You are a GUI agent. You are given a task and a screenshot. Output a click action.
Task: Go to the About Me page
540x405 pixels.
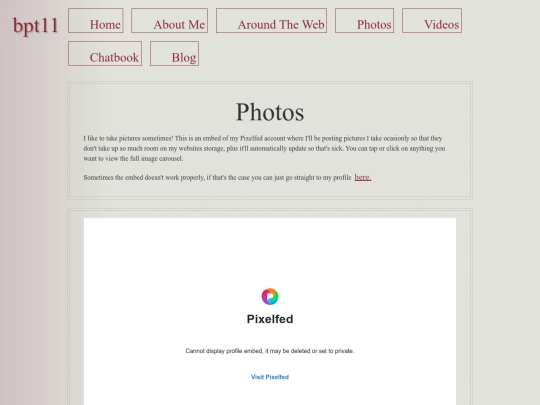point(169,21)
